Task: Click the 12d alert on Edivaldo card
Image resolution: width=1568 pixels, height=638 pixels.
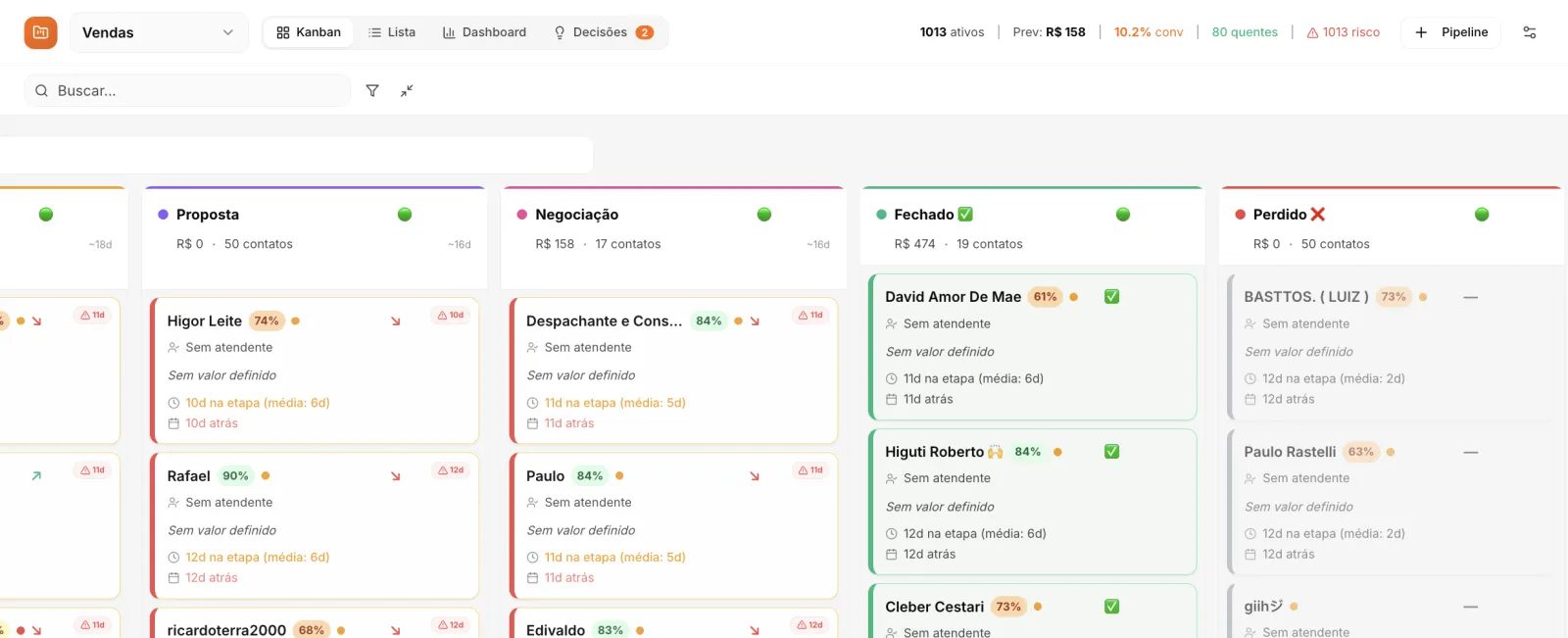Action: (809, 625)
